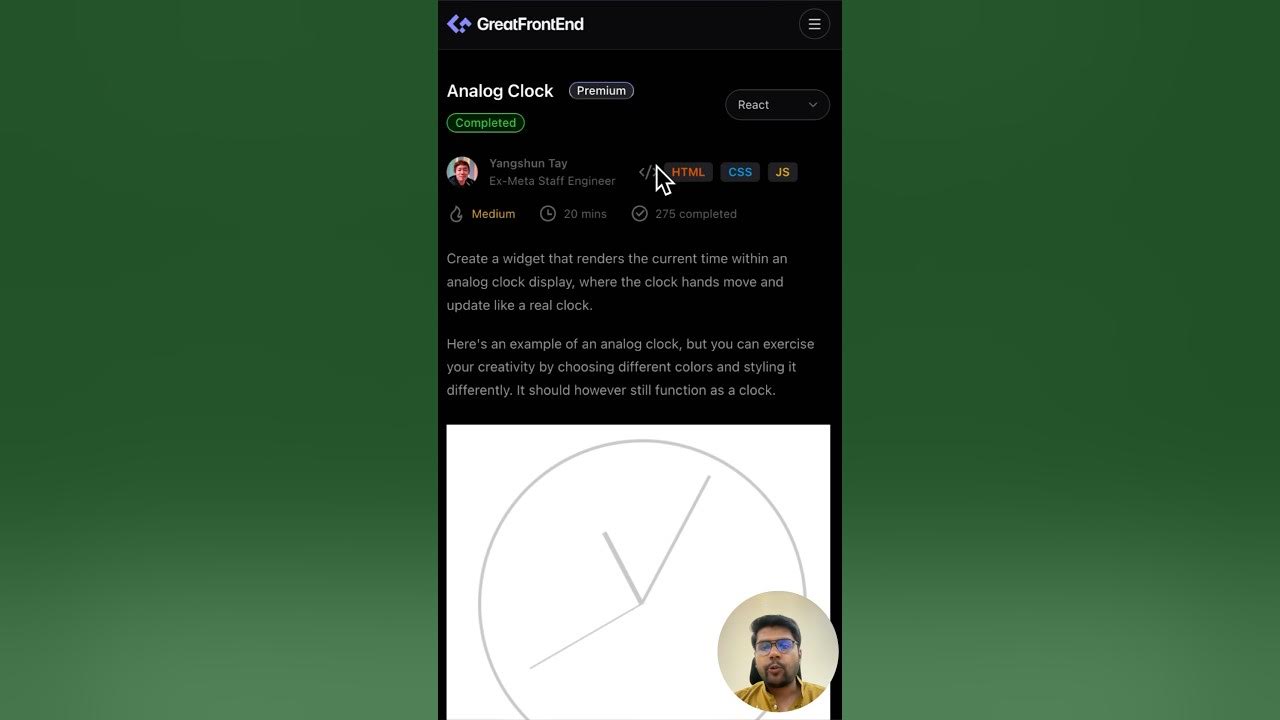Click the GreatFrontEnd logo icon
The width and height of the screenshot is (1280, 720).
pyautogui.click(x=459, y=24)
